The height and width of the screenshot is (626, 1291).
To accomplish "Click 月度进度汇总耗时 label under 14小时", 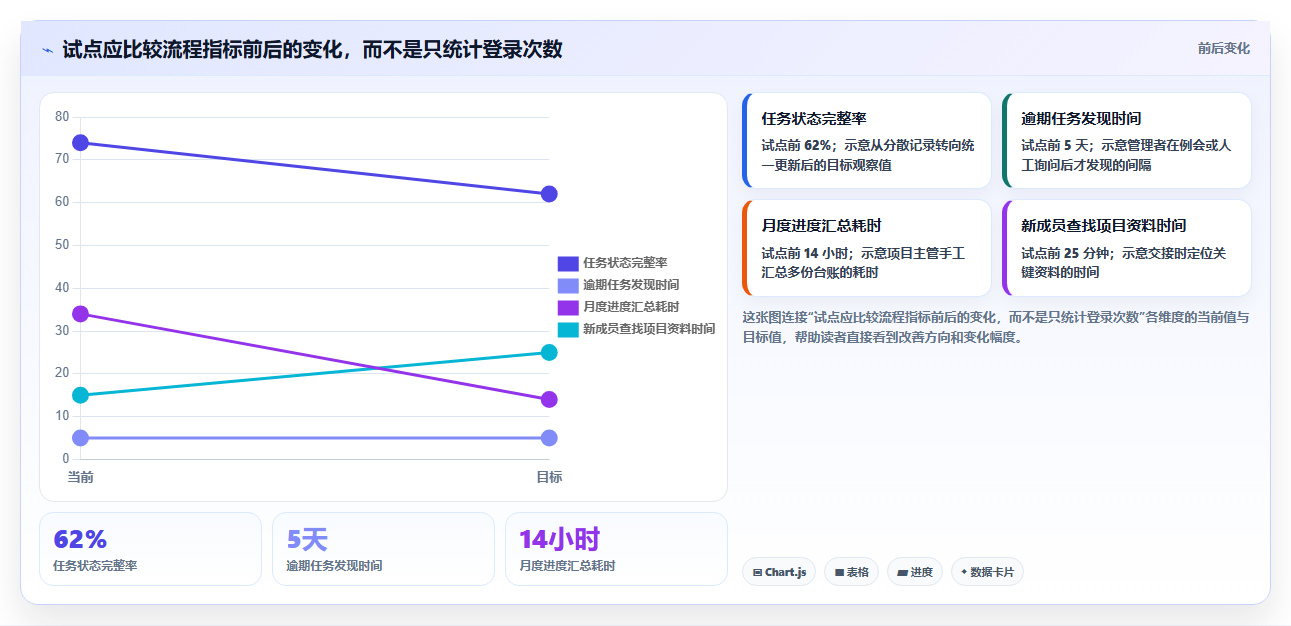I will (567, 566).
